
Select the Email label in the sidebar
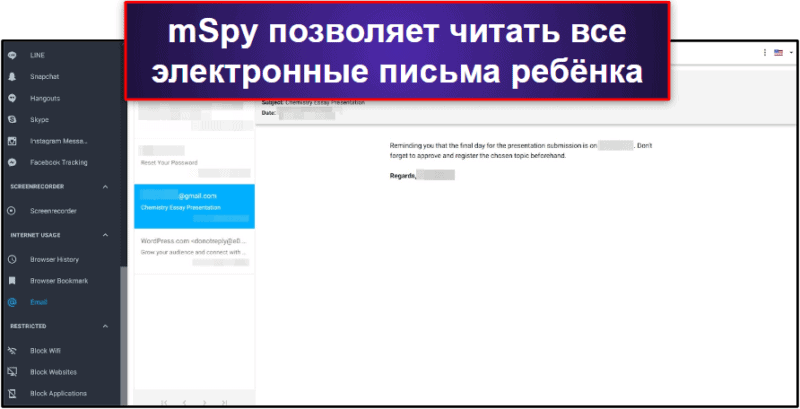[x=39, y=302]
